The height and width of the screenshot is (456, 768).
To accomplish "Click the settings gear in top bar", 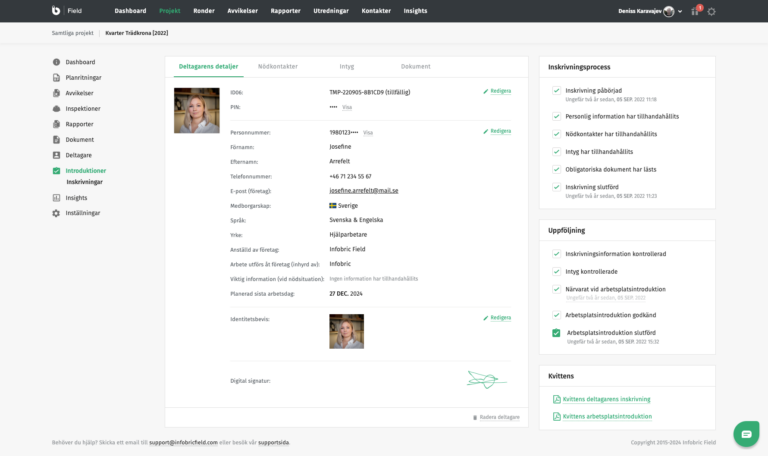I will click(711, 11).
